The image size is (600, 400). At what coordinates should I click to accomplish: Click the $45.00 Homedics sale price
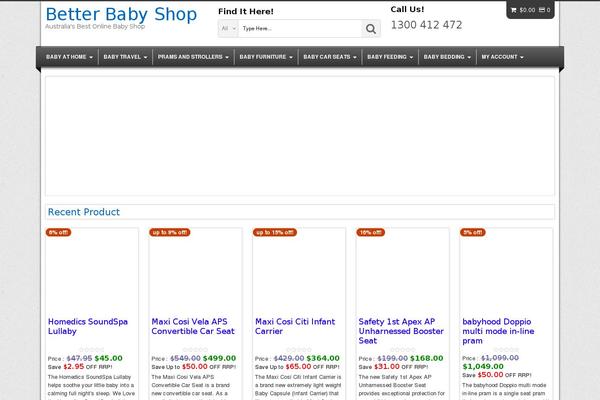108,359
